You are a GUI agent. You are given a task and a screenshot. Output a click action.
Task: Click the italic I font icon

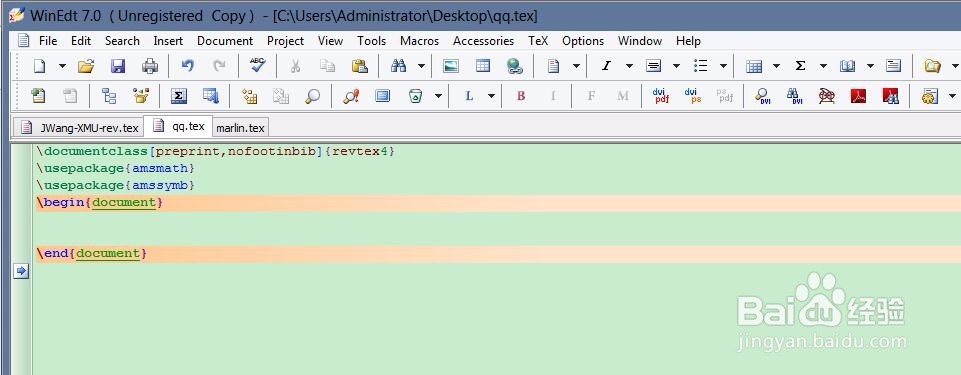[x=606, y=66]
